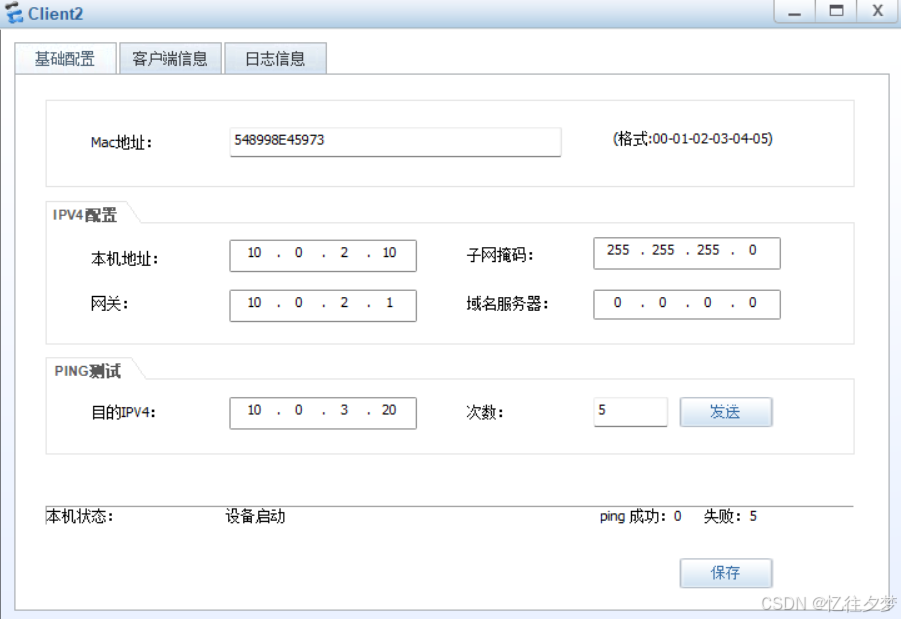Viewport: 901px width, 619px height.
Task: Click the 本机状态 label
Action: 79,516
